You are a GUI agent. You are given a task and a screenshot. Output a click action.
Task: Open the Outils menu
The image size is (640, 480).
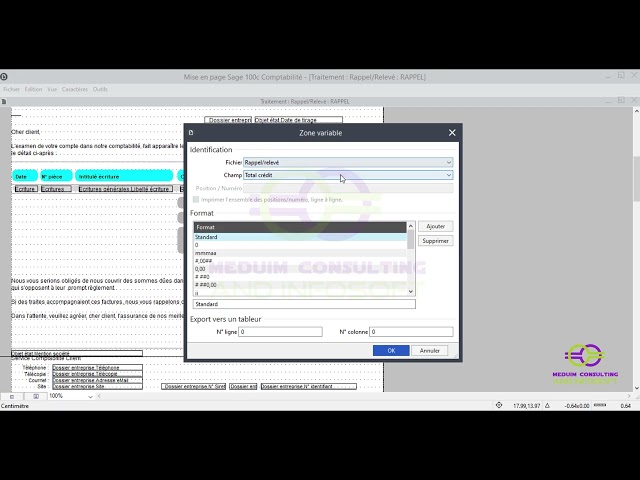(x=100, y=89)
